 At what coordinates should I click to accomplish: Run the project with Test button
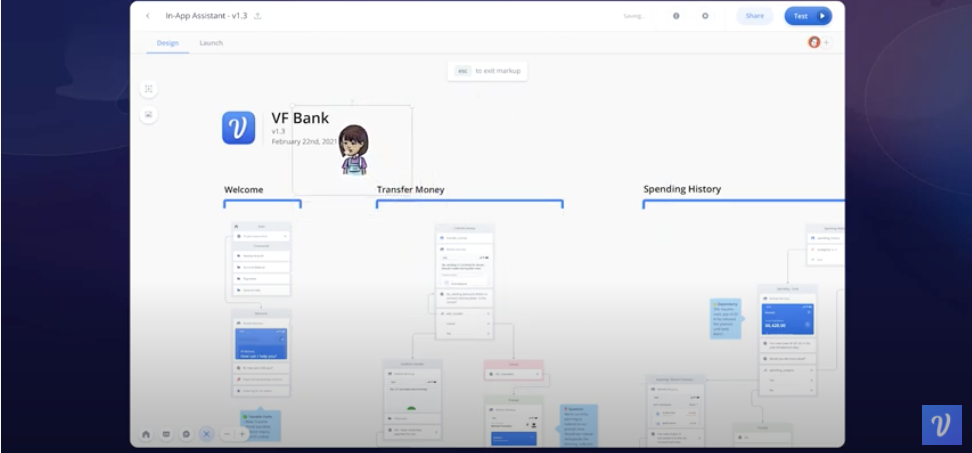808,16
